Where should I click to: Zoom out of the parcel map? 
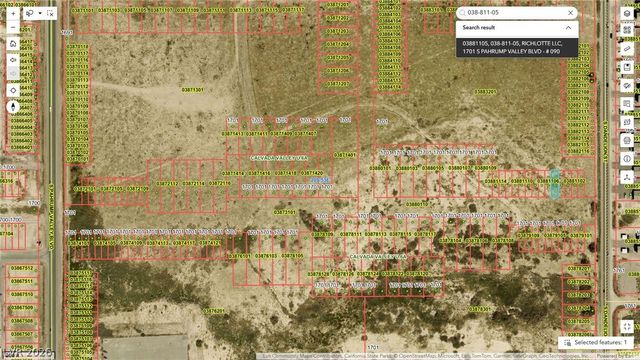click(x=13, y=27)
